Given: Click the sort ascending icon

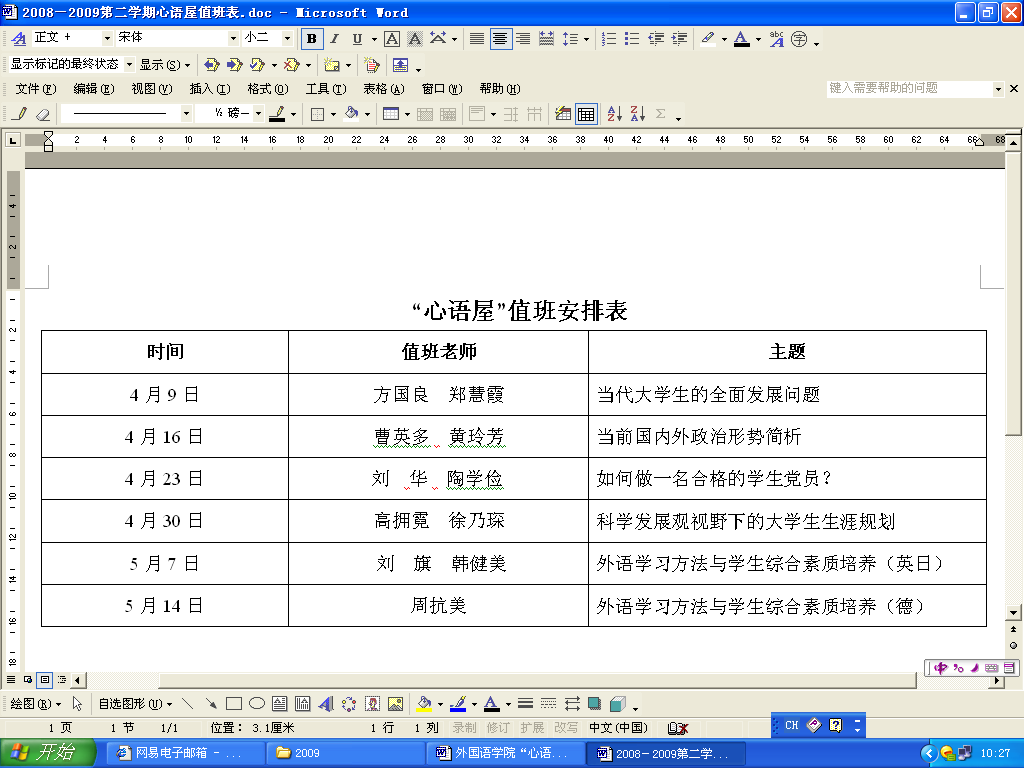Looking at the screenshot, I should (614, 114).
